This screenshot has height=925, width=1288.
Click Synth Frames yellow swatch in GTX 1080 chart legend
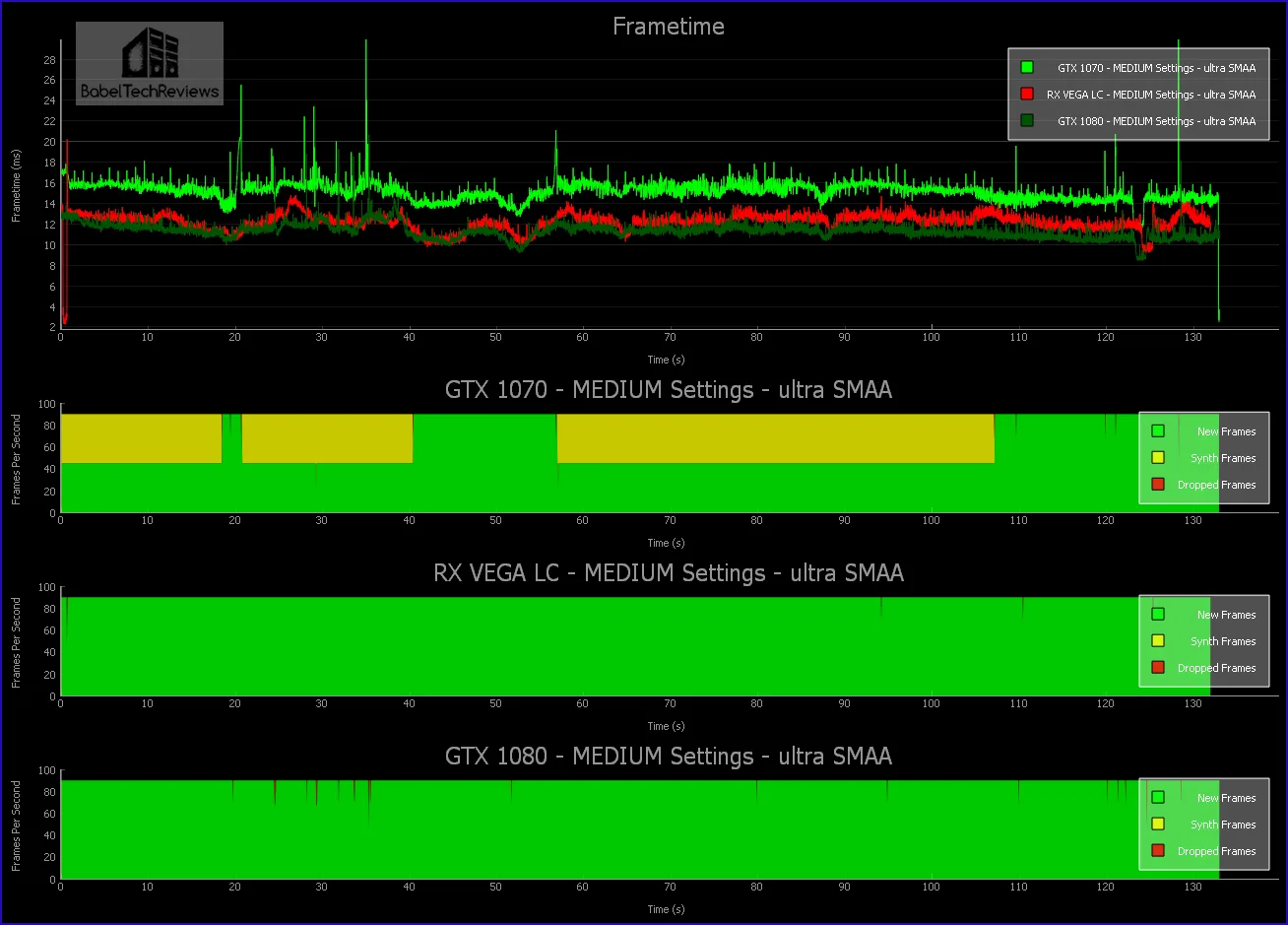pyautogui.click(x=1158, y=825)
